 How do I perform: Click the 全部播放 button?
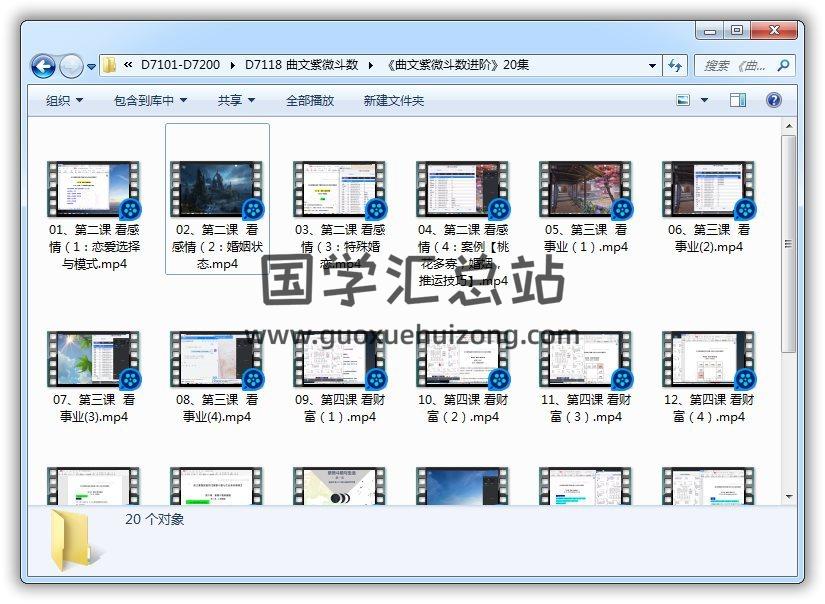pyautogui.click(x=310, y=101)
